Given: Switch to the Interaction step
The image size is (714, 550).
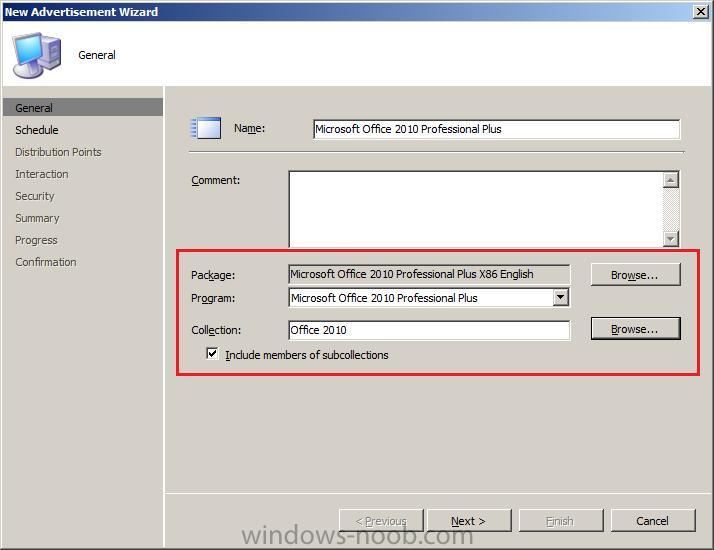Looking at the screenshot, I should 41,174.
